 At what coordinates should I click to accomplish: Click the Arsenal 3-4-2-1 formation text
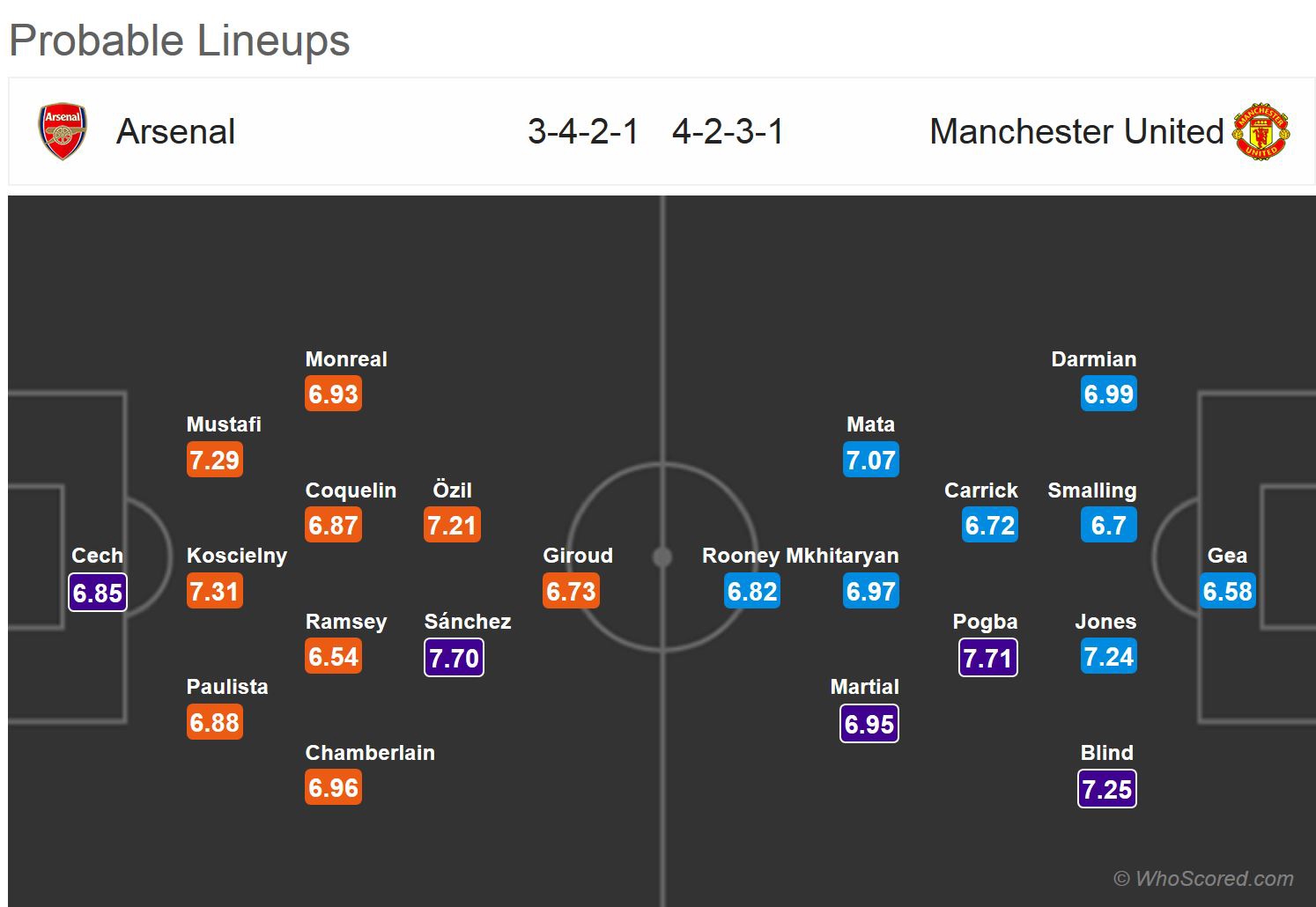583,132
